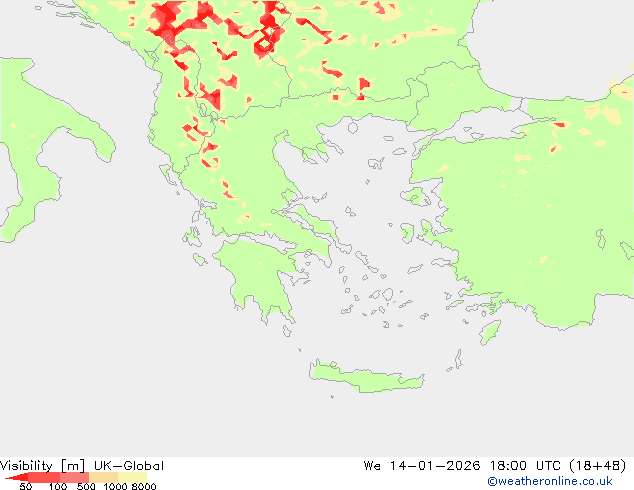The image size is (634, 490).
Task: Click the "500" legend value
Action: click(x=86, y=486)
